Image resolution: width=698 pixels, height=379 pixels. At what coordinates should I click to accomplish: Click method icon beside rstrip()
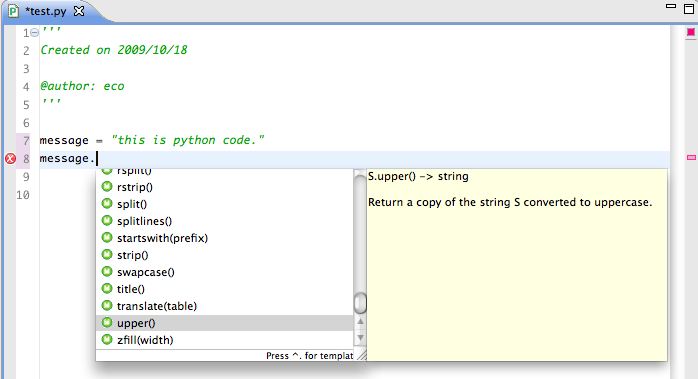pyautogui.click(x=107, y=187)
